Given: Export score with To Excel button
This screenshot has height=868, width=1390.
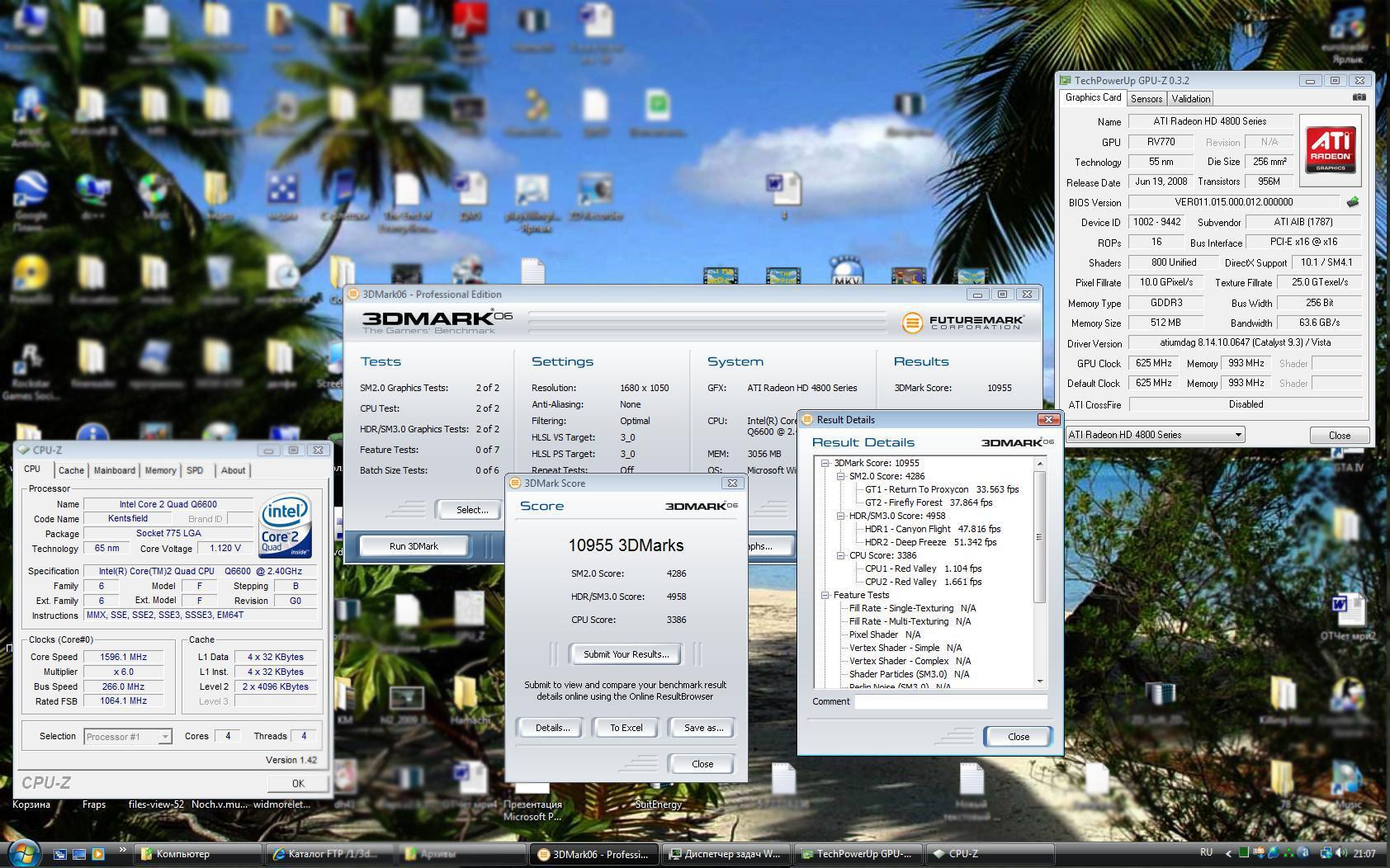Looking at the screenshot, I should pos(626,728).
